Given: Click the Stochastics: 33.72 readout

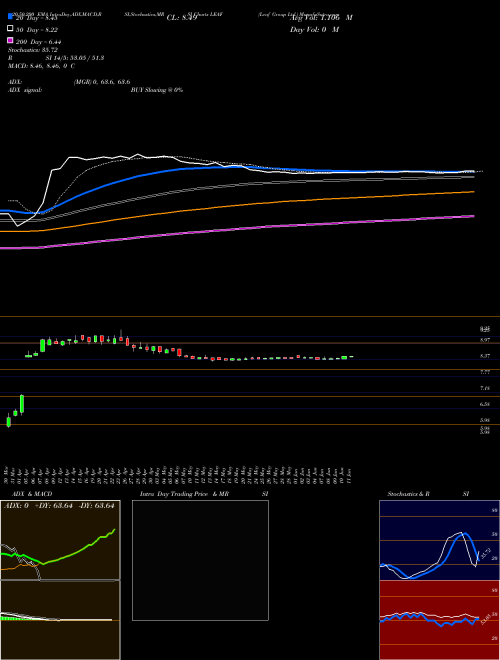Looking at the screenshot, I should 33,50.
